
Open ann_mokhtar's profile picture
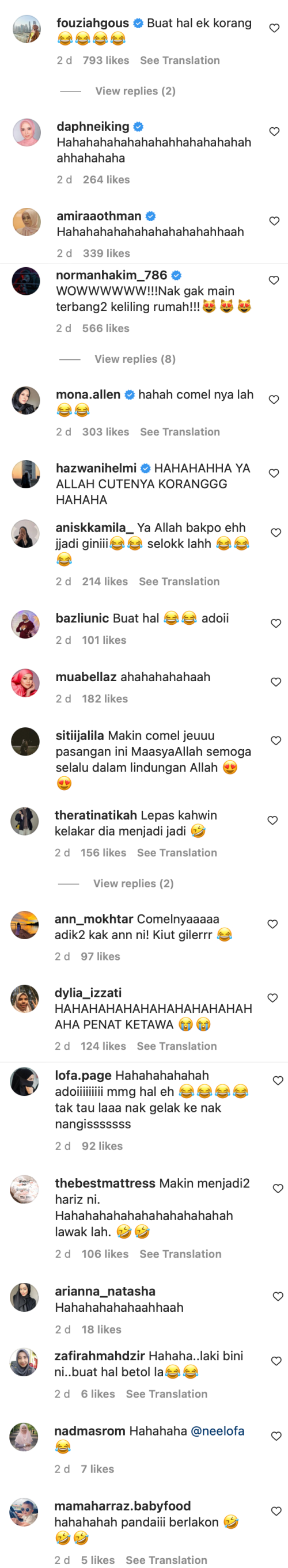24,925
